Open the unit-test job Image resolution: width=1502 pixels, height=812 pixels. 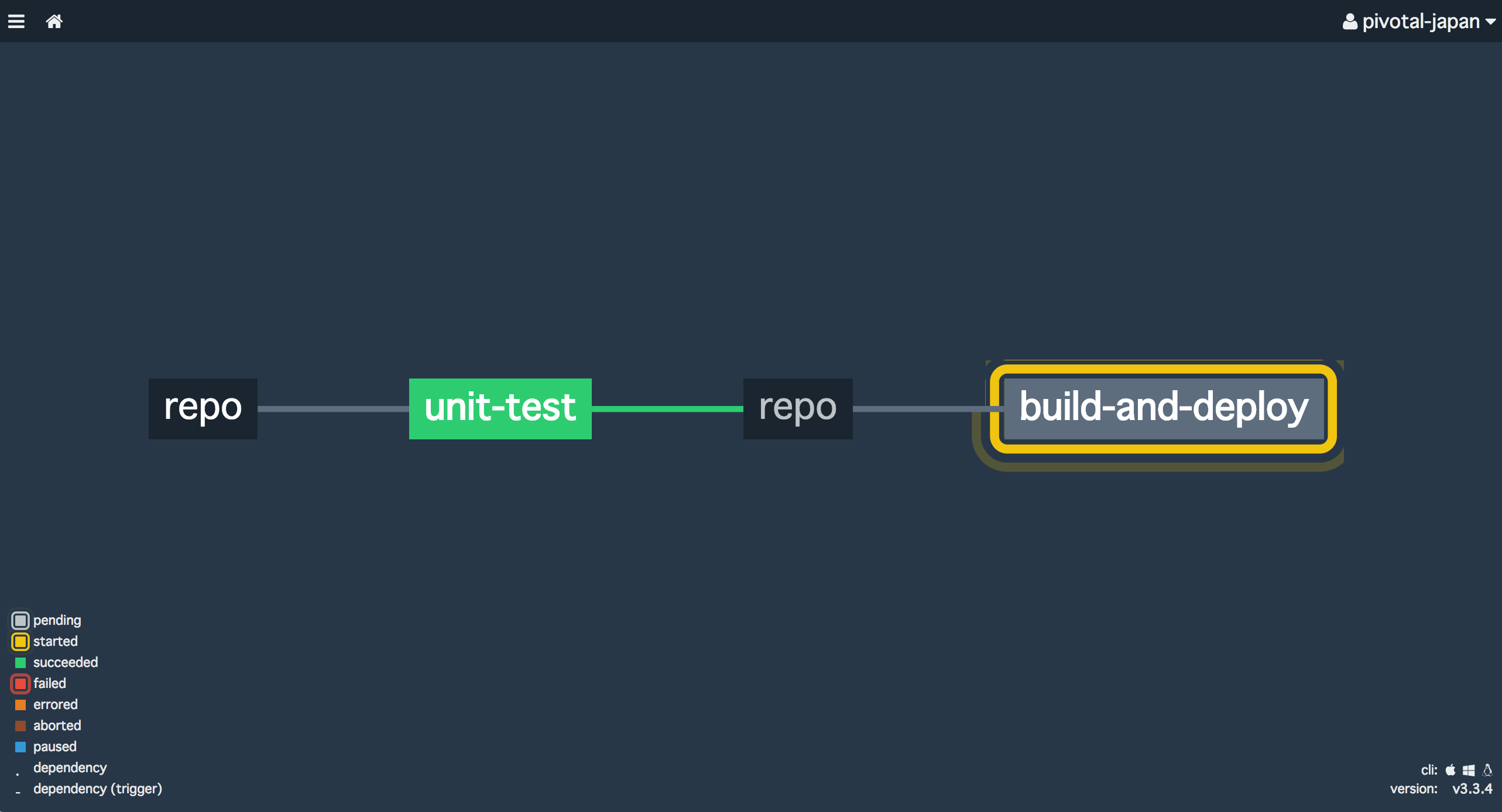(500, 408)
